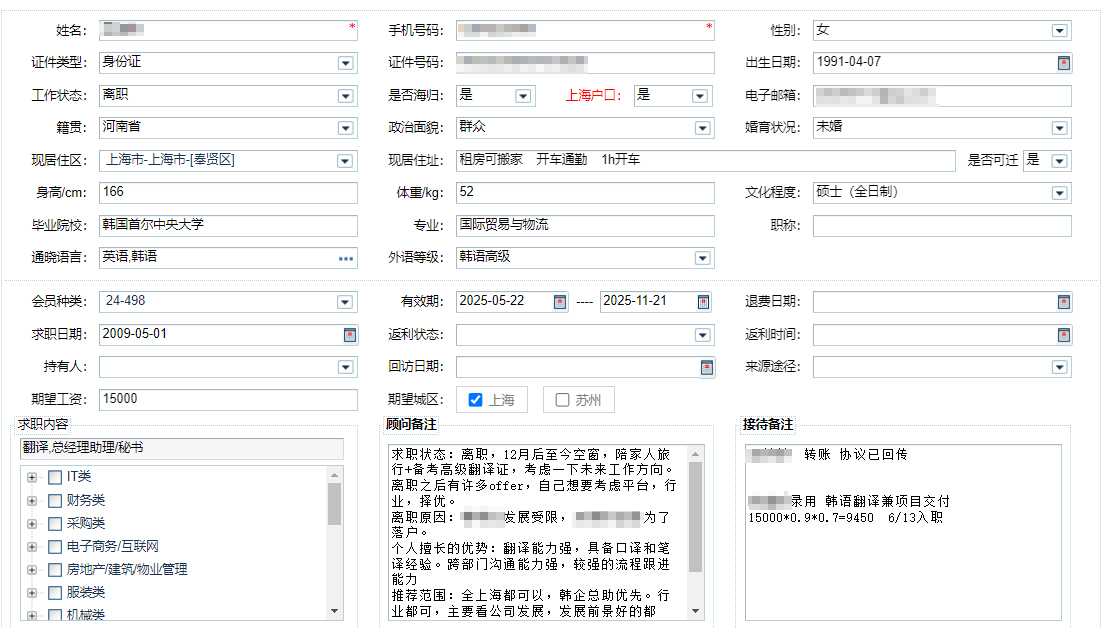Open the 返利时间 calendar picker
The width and height of the screenshot is (1103, 628).
click(1064, 335)
